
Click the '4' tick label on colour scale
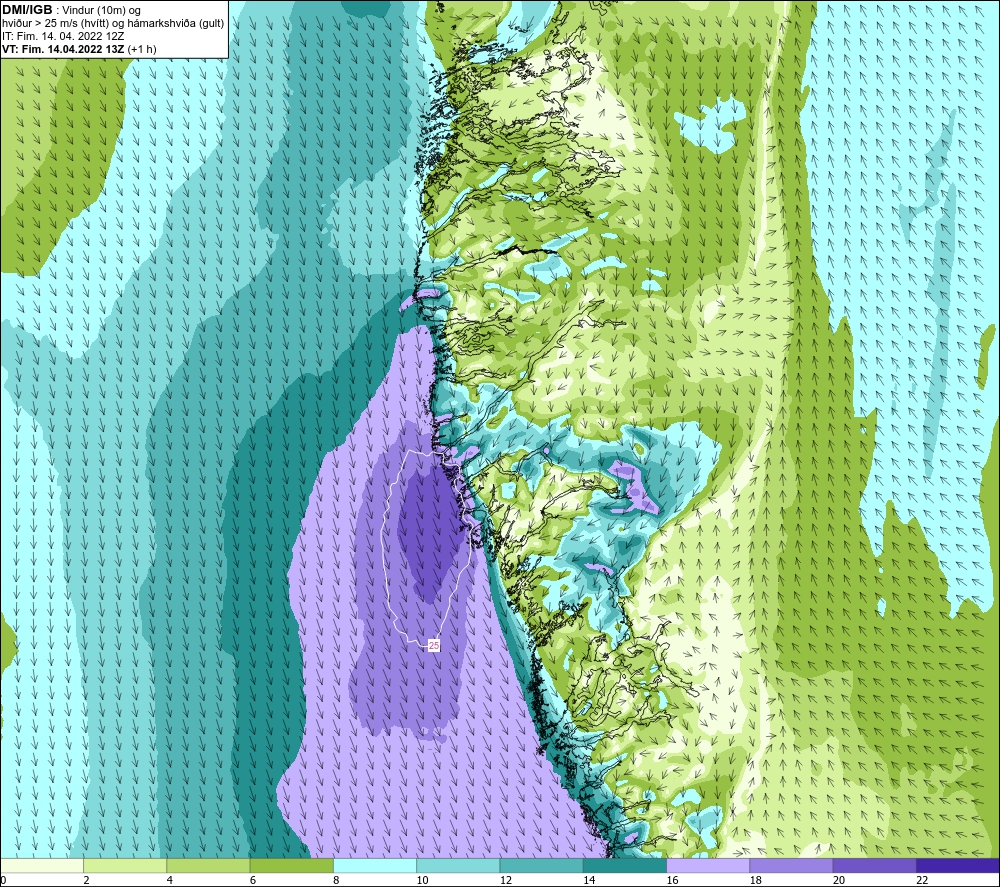click(x=170, y=880)
